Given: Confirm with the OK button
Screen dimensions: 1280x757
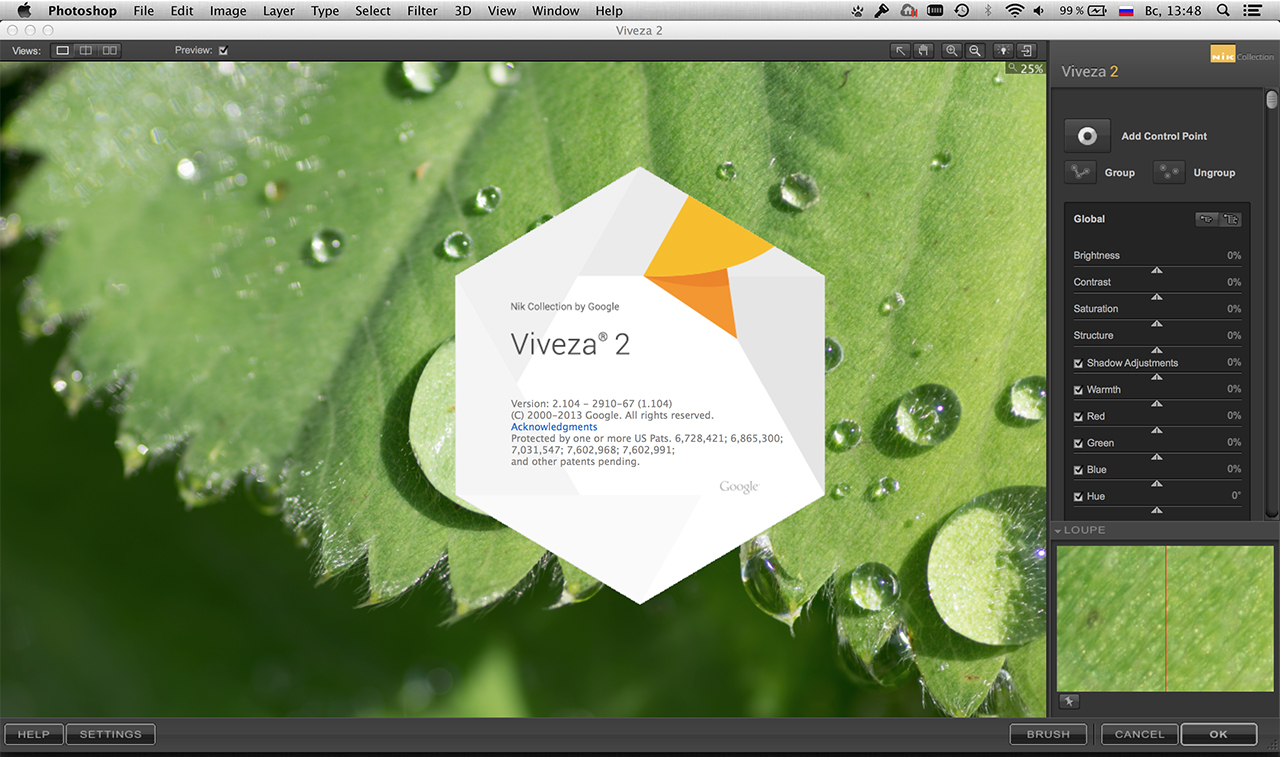Looking at the screenshot, I should pyautogui.click(x=1218, y=734).
